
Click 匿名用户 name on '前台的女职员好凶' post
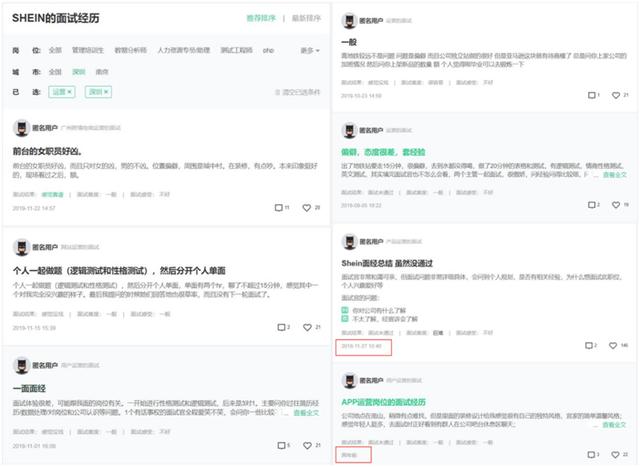pyautogui.click(x=45, y=128)
